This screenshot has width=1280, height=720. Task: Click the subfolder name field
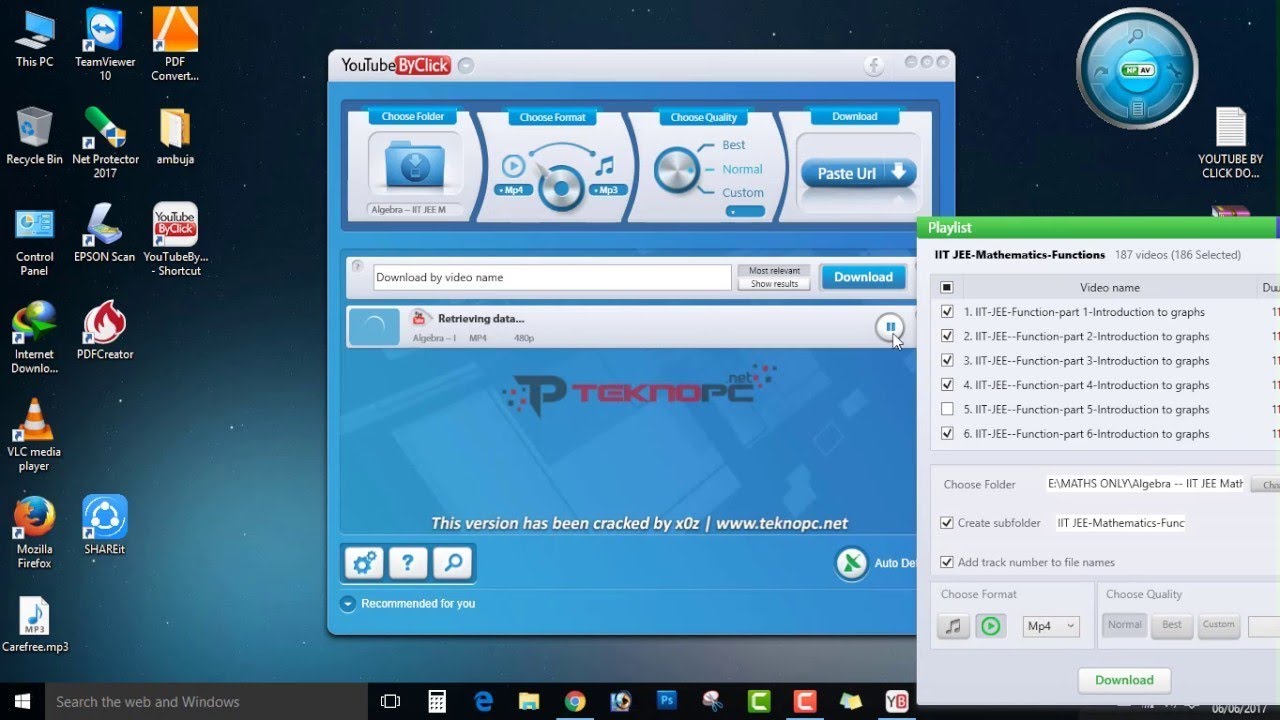click(1120, 523)
